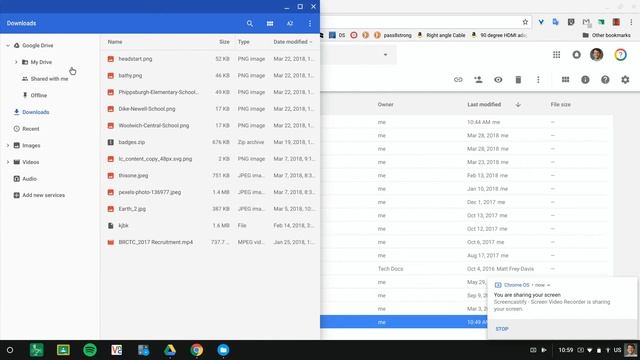Viewport: 640px width, 360px height.
Task: Open Shared with me in sidebar
Action: tap(49, 79)
